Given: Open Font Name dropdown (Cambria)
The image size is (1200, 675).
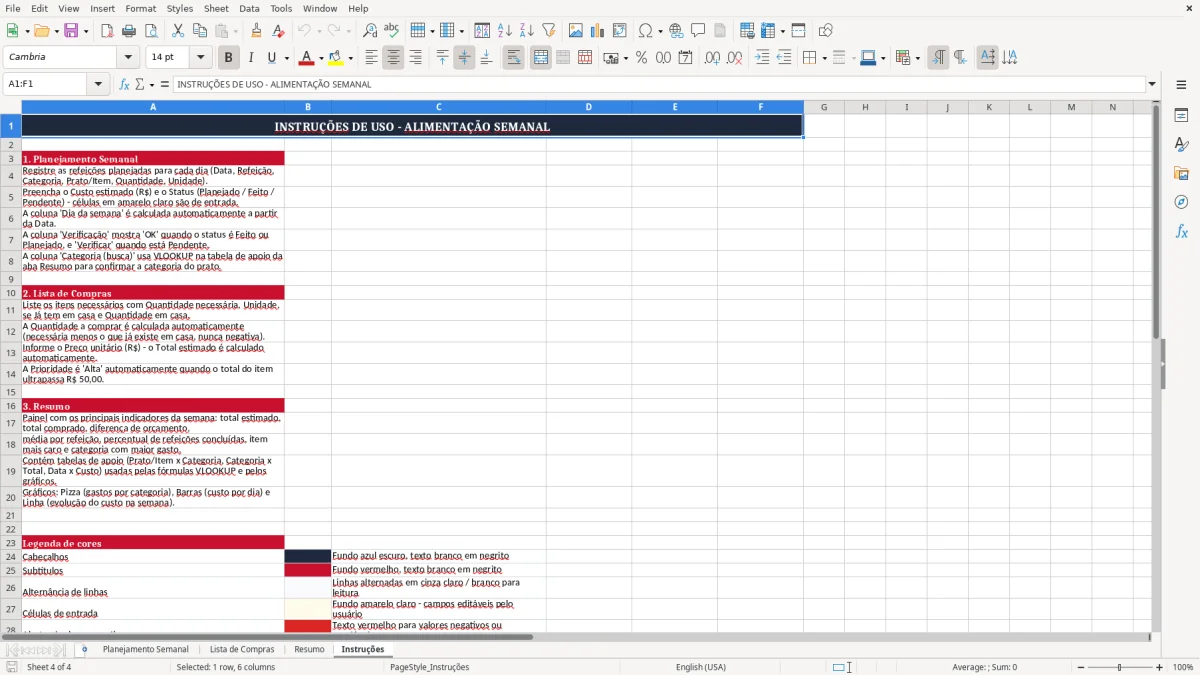Looking at the screenshot, I should [x=127, y=58].
